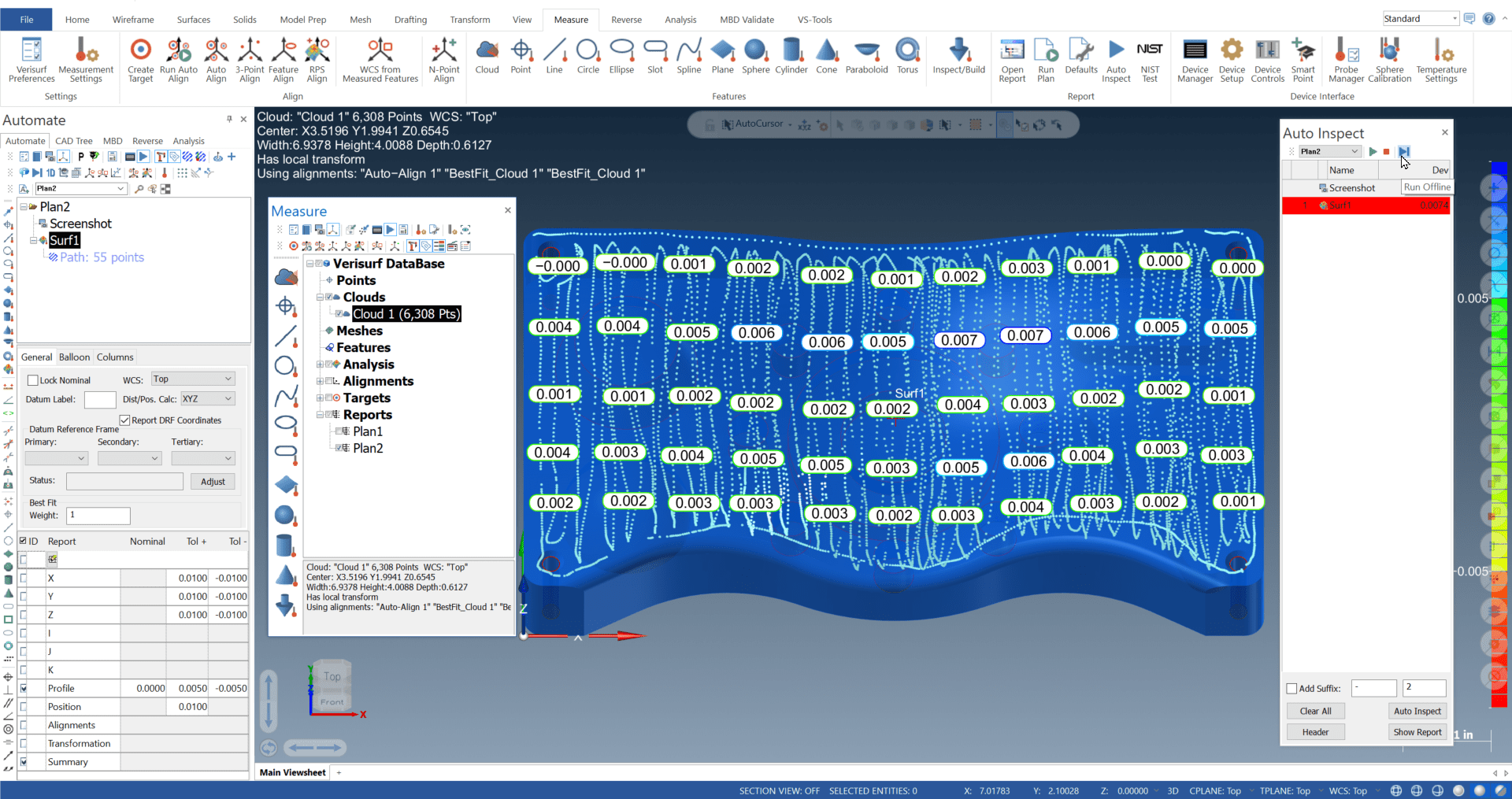Click the Run Offline button
This screenshot has width=1512, height=799.
pyautogui.click(x=1404, y=151)
